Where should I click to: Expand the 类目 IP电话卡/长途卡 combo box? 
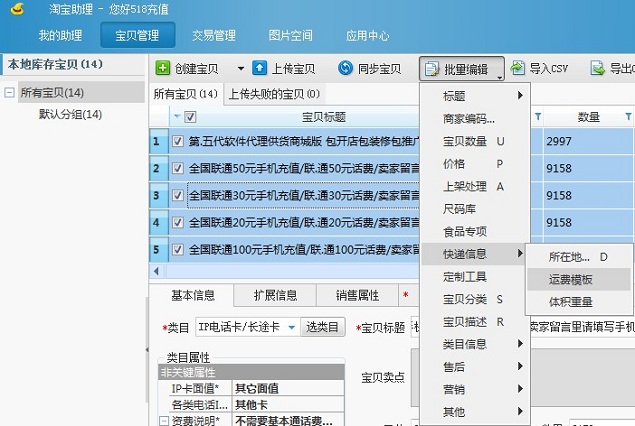click(x=291, y=327)
